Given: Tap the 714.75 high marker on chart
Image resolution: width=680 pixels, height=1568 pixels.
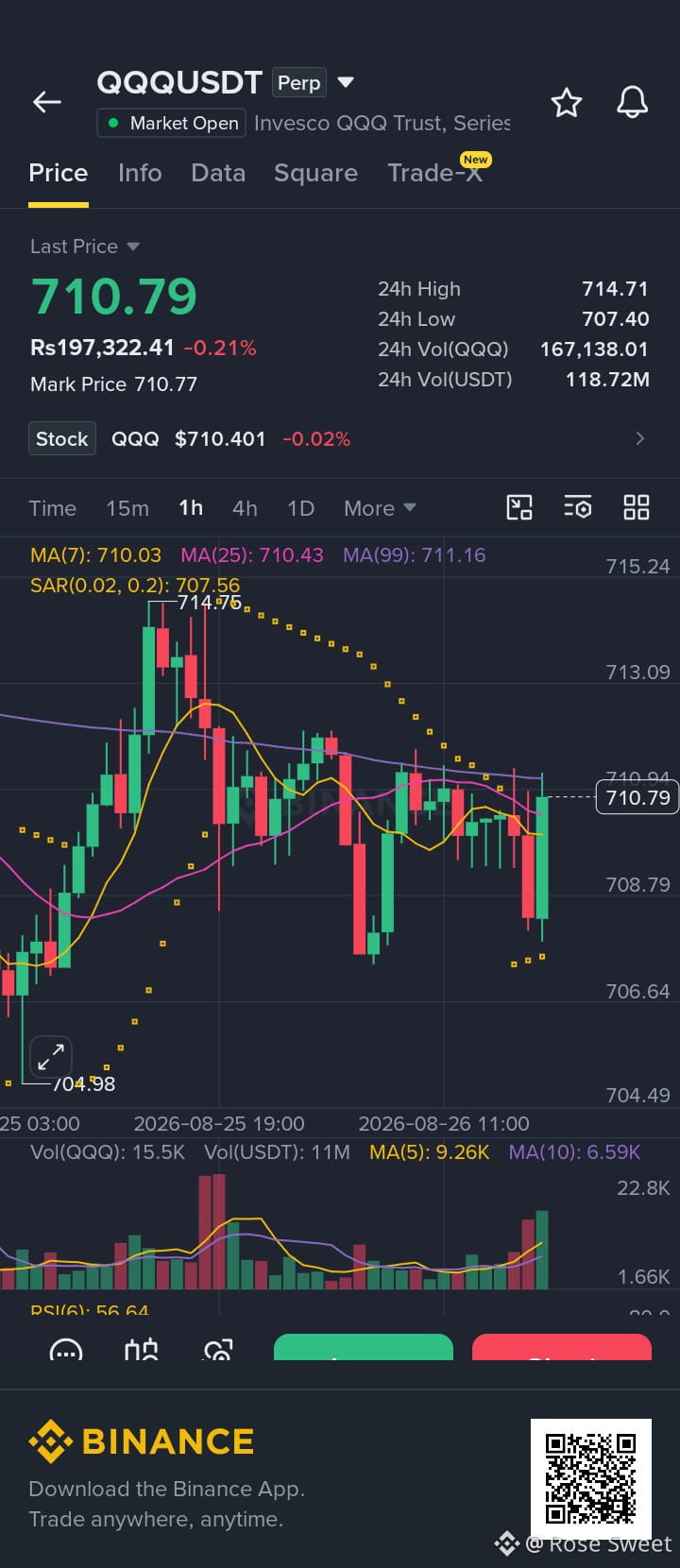Looking at the screenshot, I should click(x=210, y=602).
